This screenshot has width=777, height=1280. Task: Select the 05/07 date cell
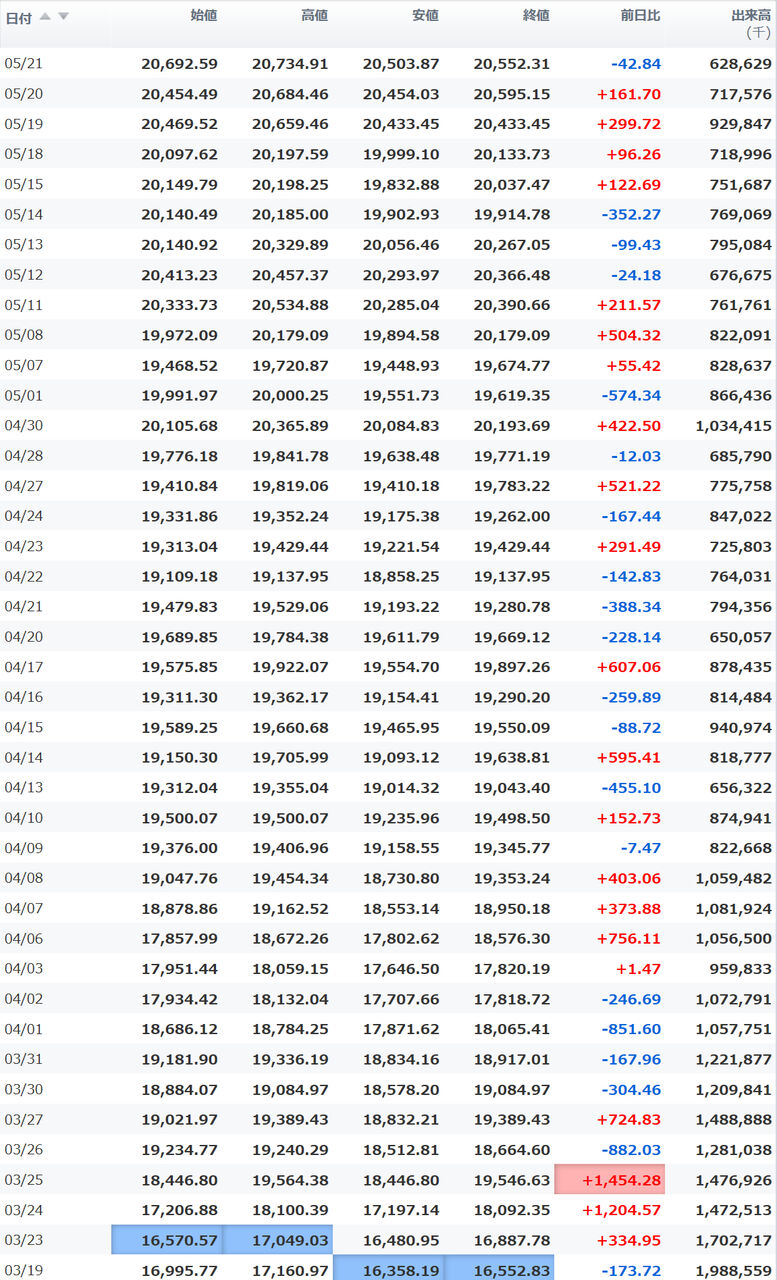click(x=23, y=364)
